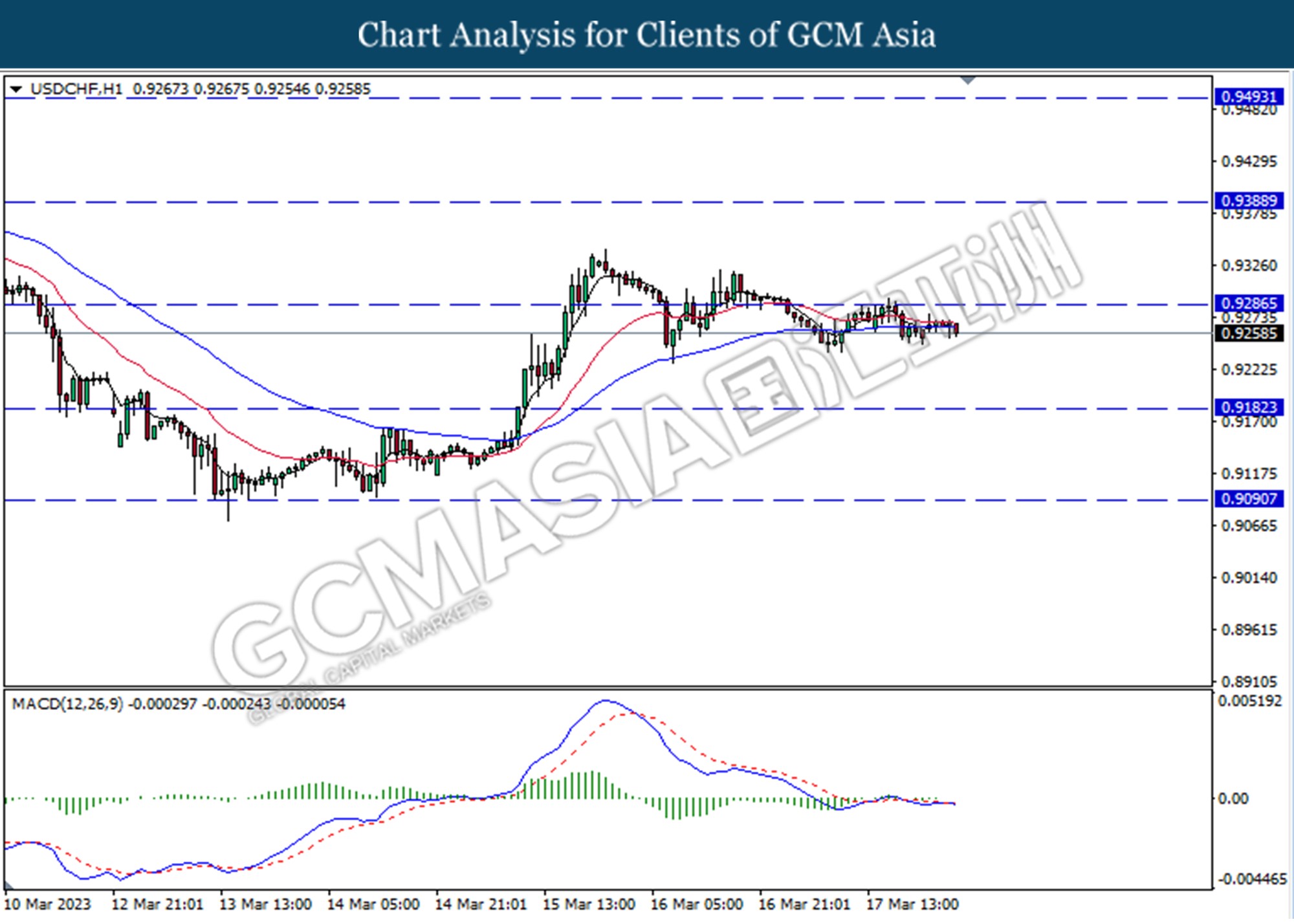Screen dimensions: 1294x924
Task: Click the 0.90140 price scale value
Action: pyautogui.click(x=1249, y=578)
